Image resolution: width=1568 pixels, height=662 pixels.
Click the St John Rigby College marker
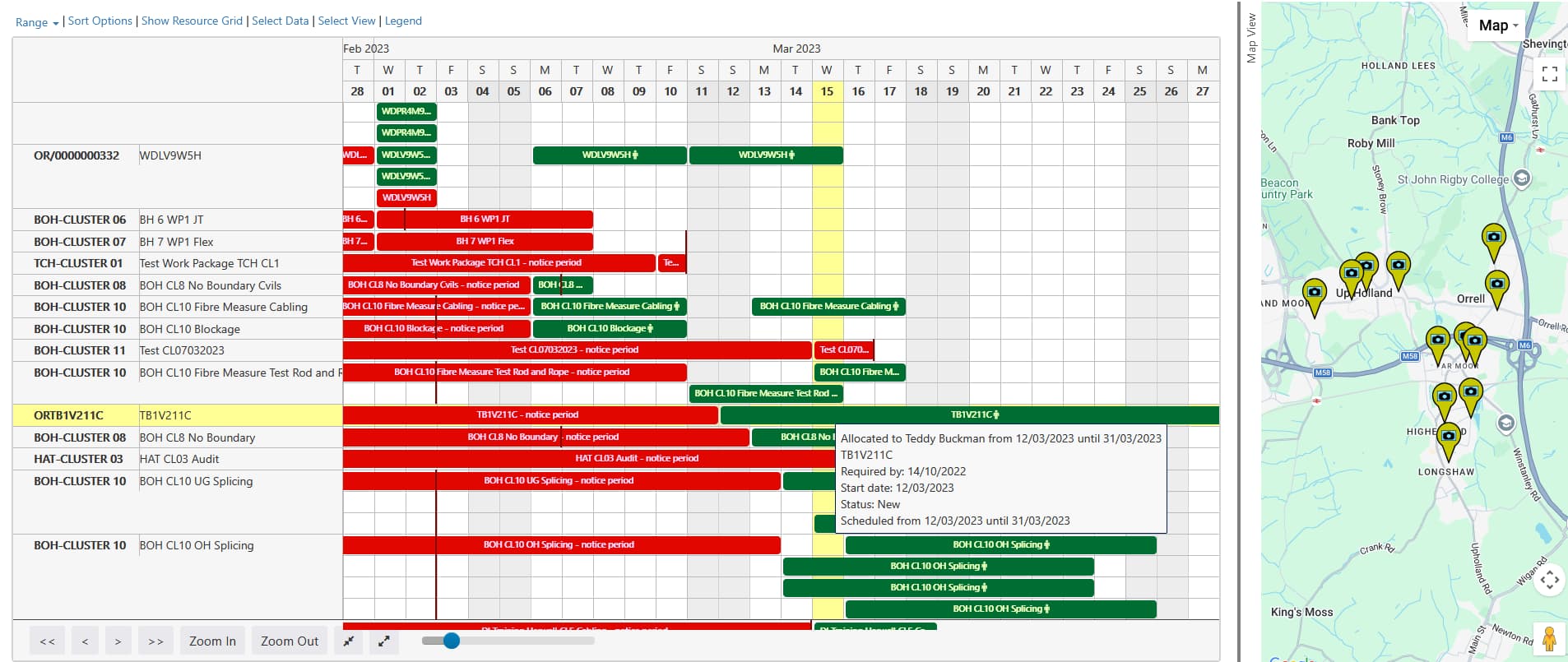1521,178
